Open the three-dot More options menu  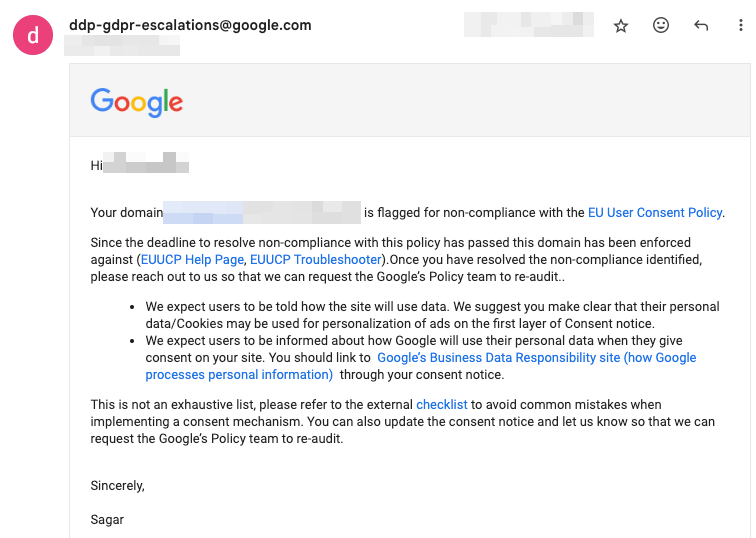pyautogui.click(x=741, y=26)
